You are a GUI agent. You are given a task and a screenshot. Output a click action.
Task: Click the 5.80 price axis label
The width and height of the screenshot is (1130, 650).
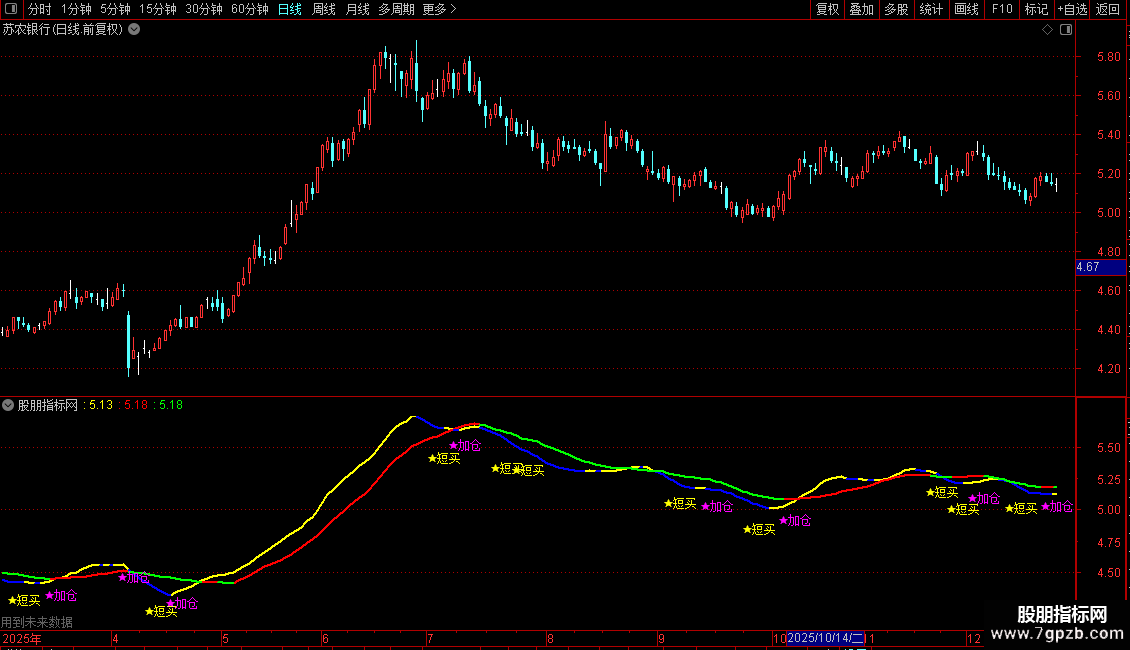tap(1108, 57)
